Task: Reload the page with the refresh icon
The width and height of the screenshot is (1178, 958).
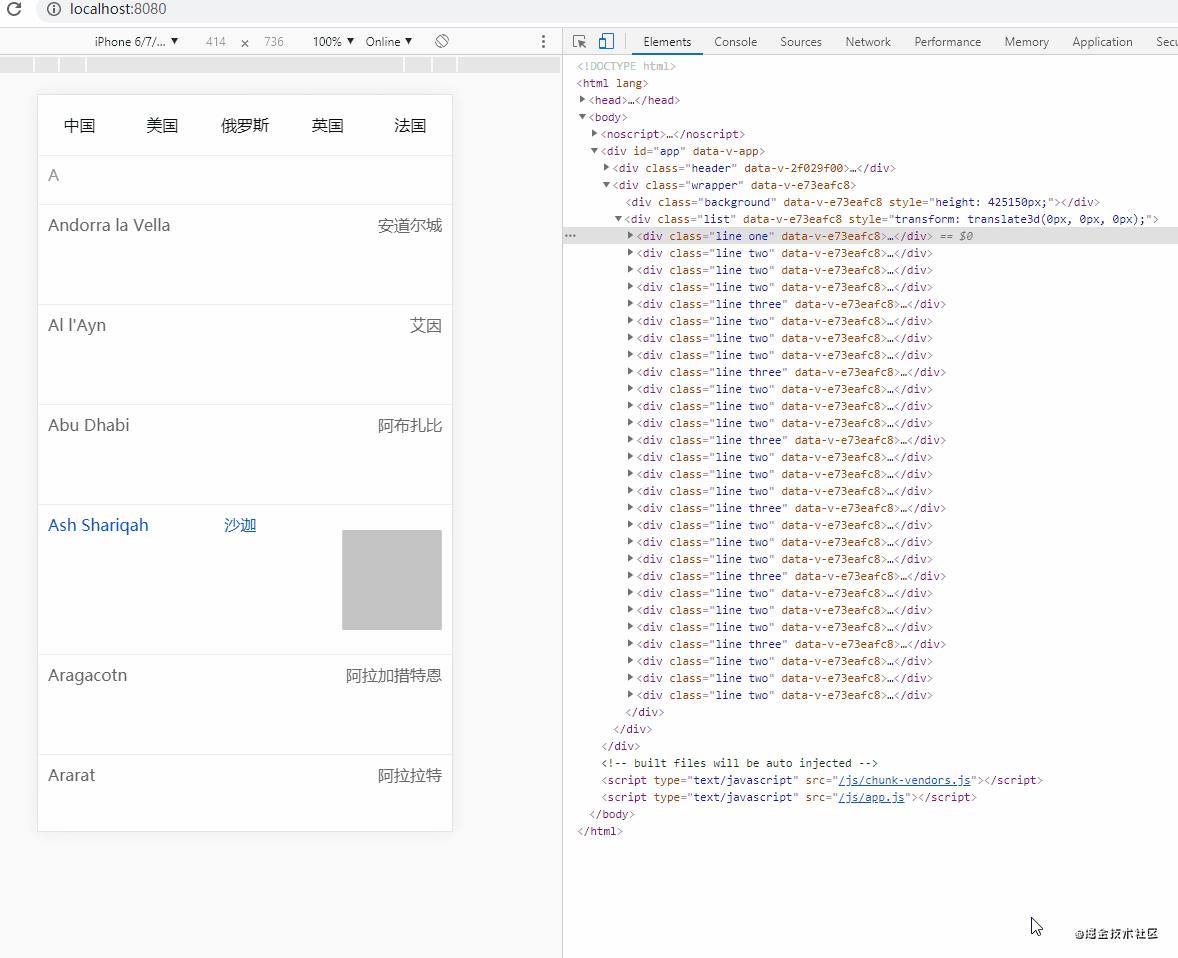Action: coord(14,9)
